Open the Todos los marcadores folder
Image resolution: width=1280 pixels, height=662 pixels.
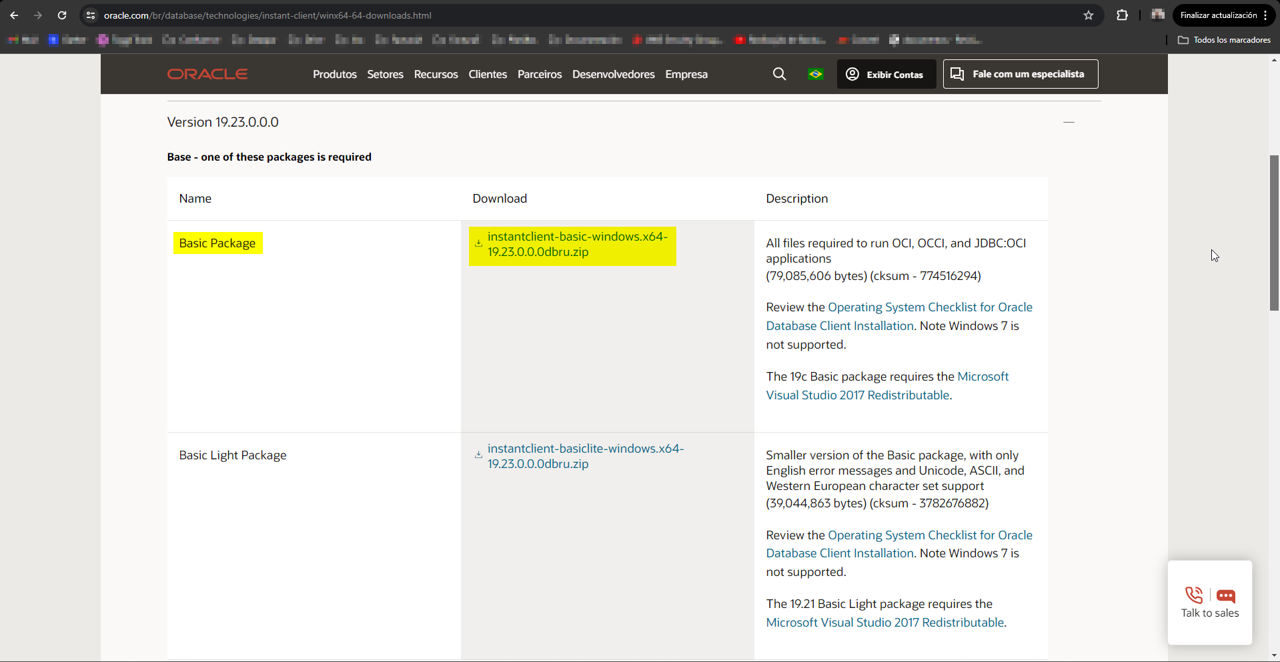(x=1224, y=40)
